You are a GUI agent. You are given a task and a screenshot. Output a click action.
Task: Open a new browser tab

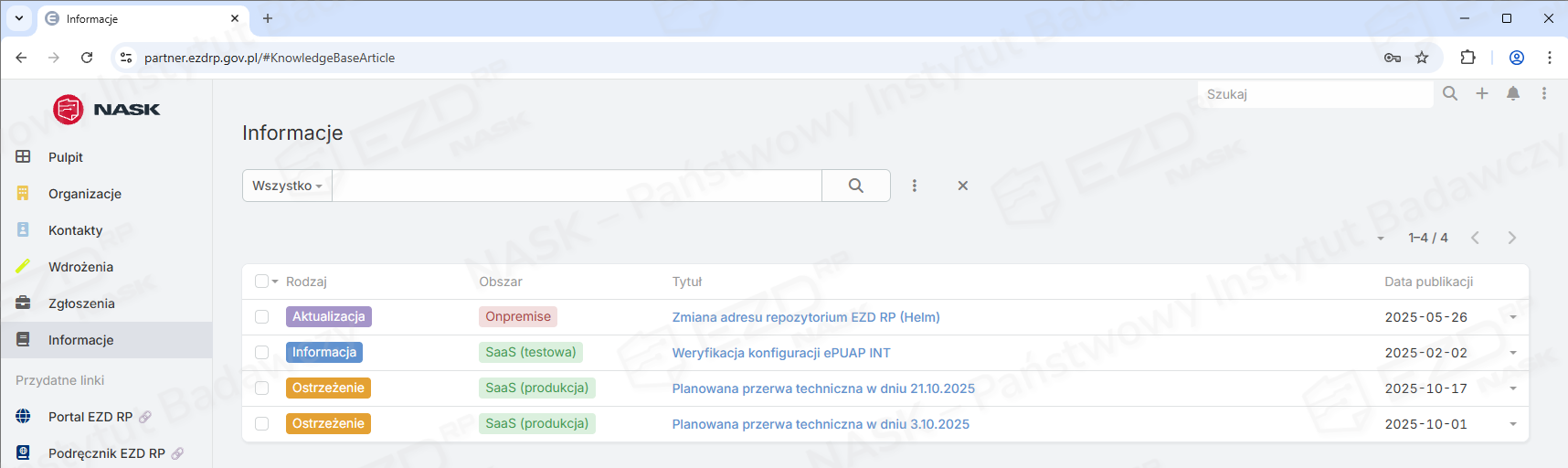pos(268,18)
